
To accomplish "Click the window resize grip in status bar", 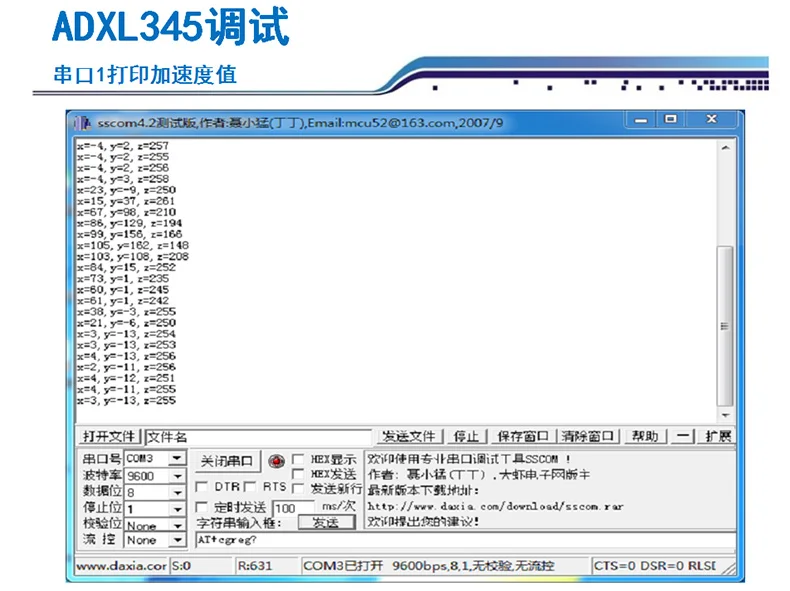I will pyautogui.click(x=729, y=568).
